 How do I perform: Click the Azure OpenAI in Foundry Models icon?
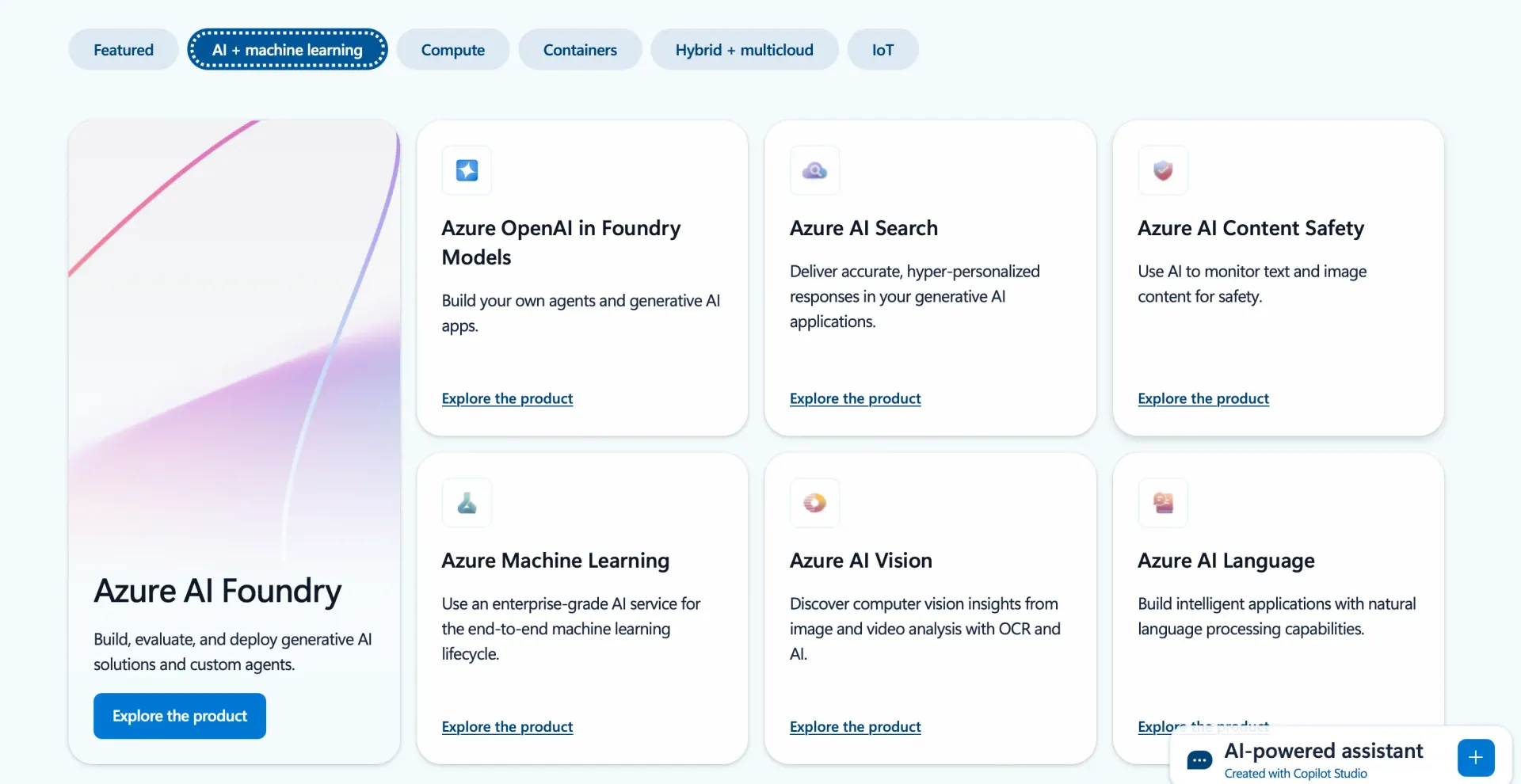click(467, 170)
